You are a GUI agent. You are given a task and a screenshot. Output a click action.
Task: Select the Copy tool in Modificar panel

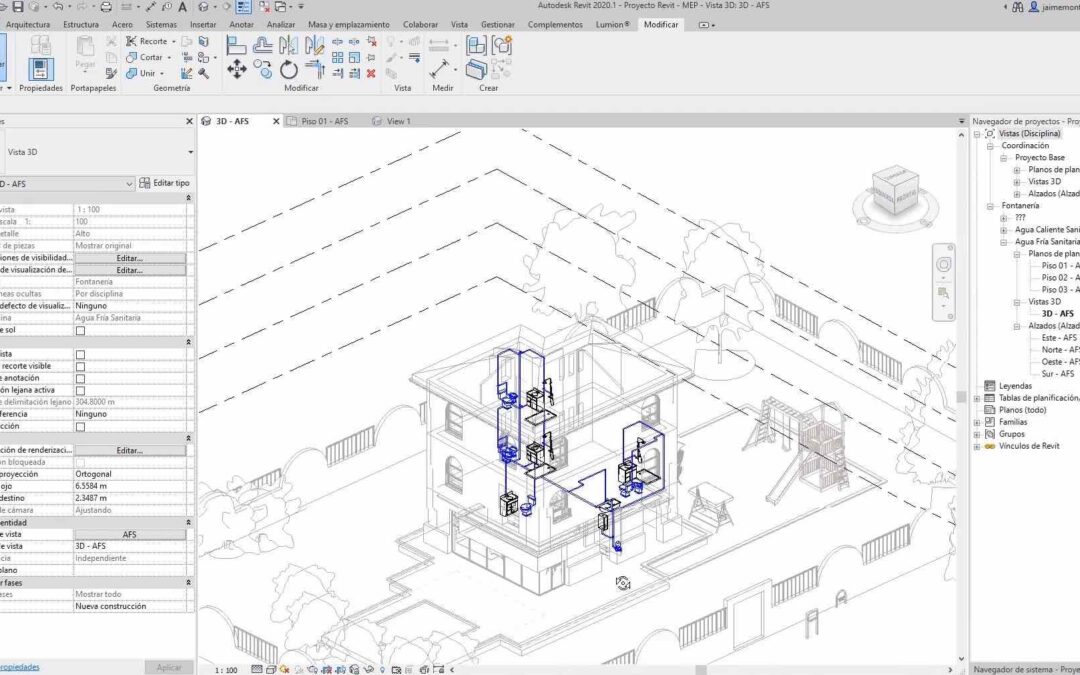click(262, 69)
